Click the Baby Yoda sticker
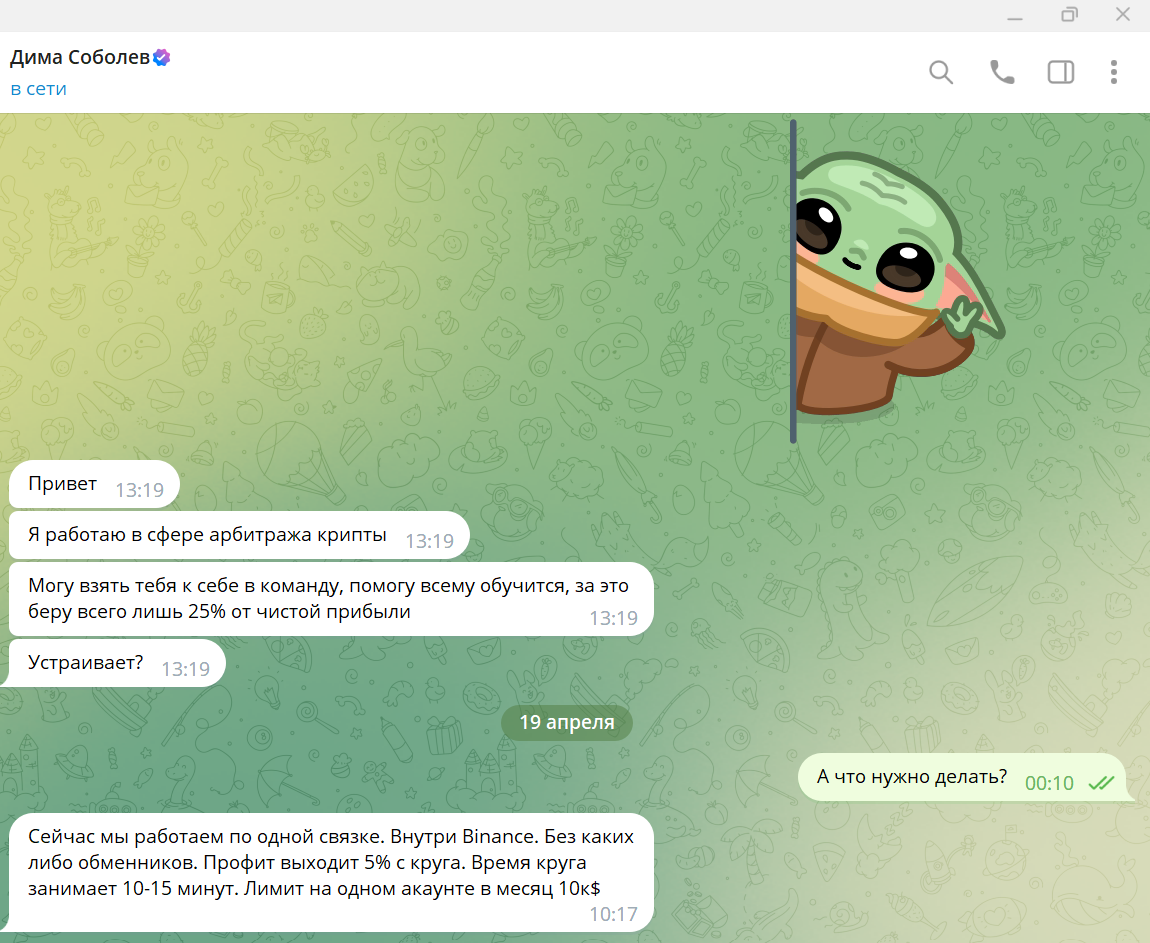 point(896,282)
